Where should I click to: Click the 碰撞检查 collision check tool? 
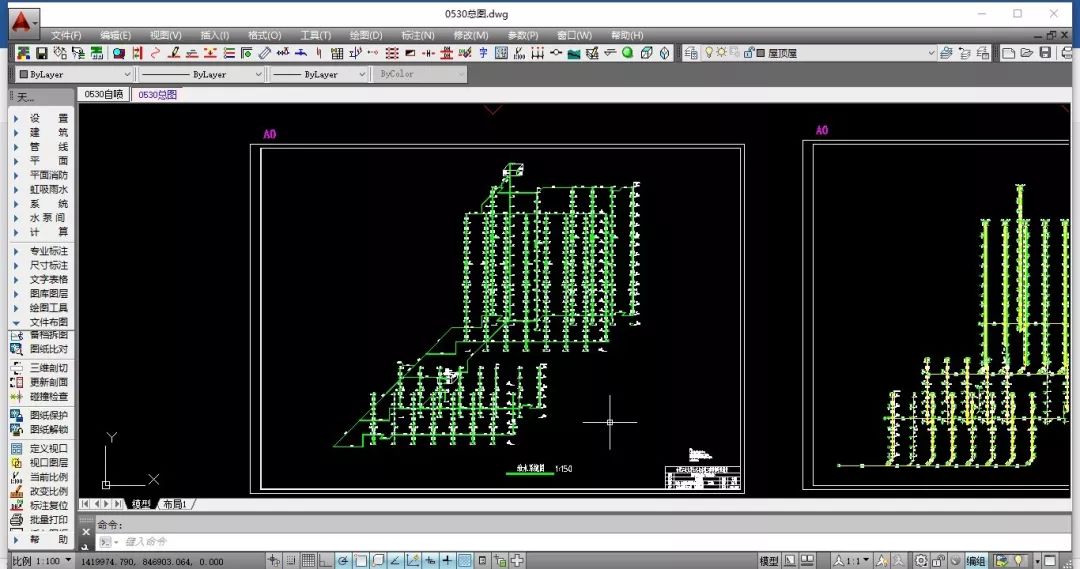(x=39, y=397)
